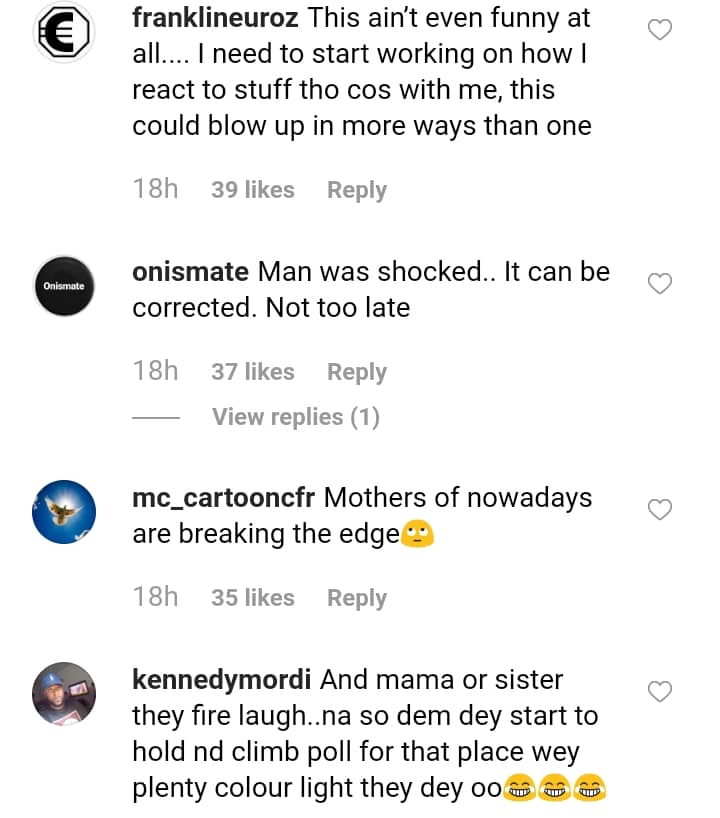
Task: Go to mc_cartooncfr's profile username
Action: 224,498
